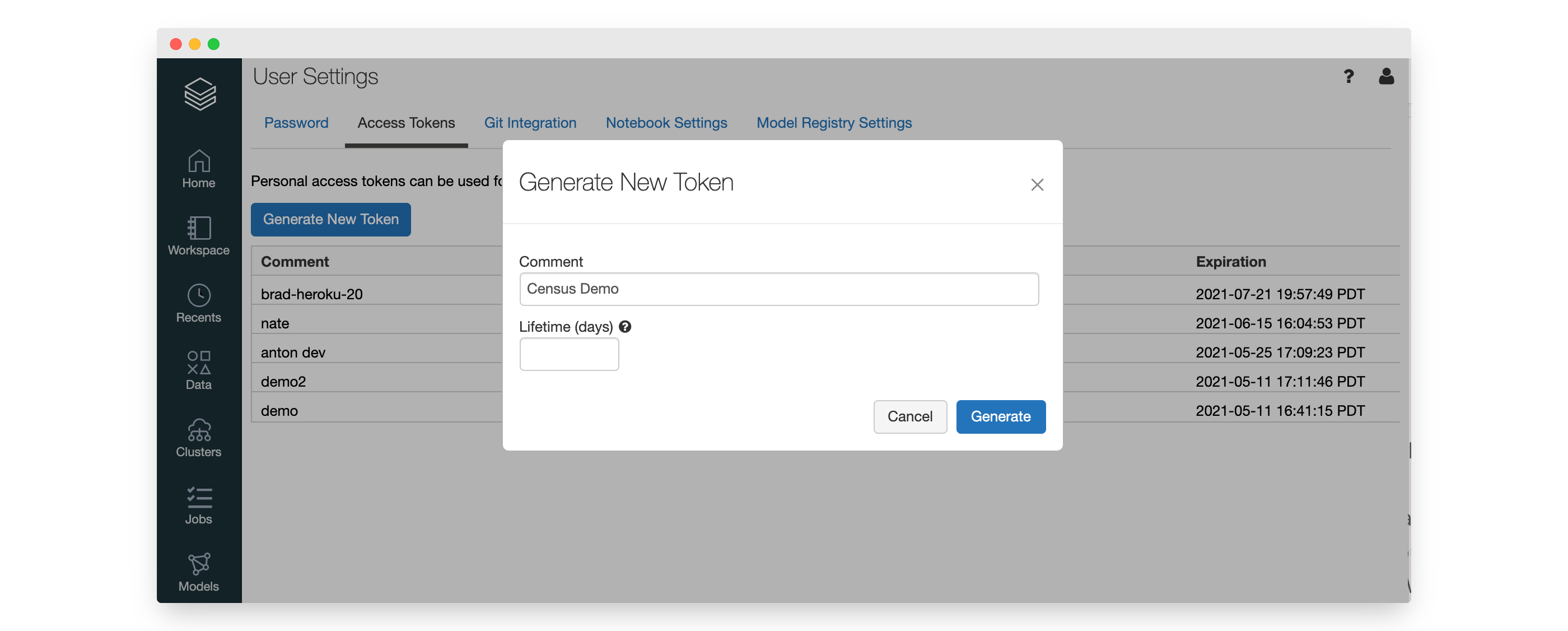Open Home from the sidebar
The image size is (1568, 631).
point(198,169)
